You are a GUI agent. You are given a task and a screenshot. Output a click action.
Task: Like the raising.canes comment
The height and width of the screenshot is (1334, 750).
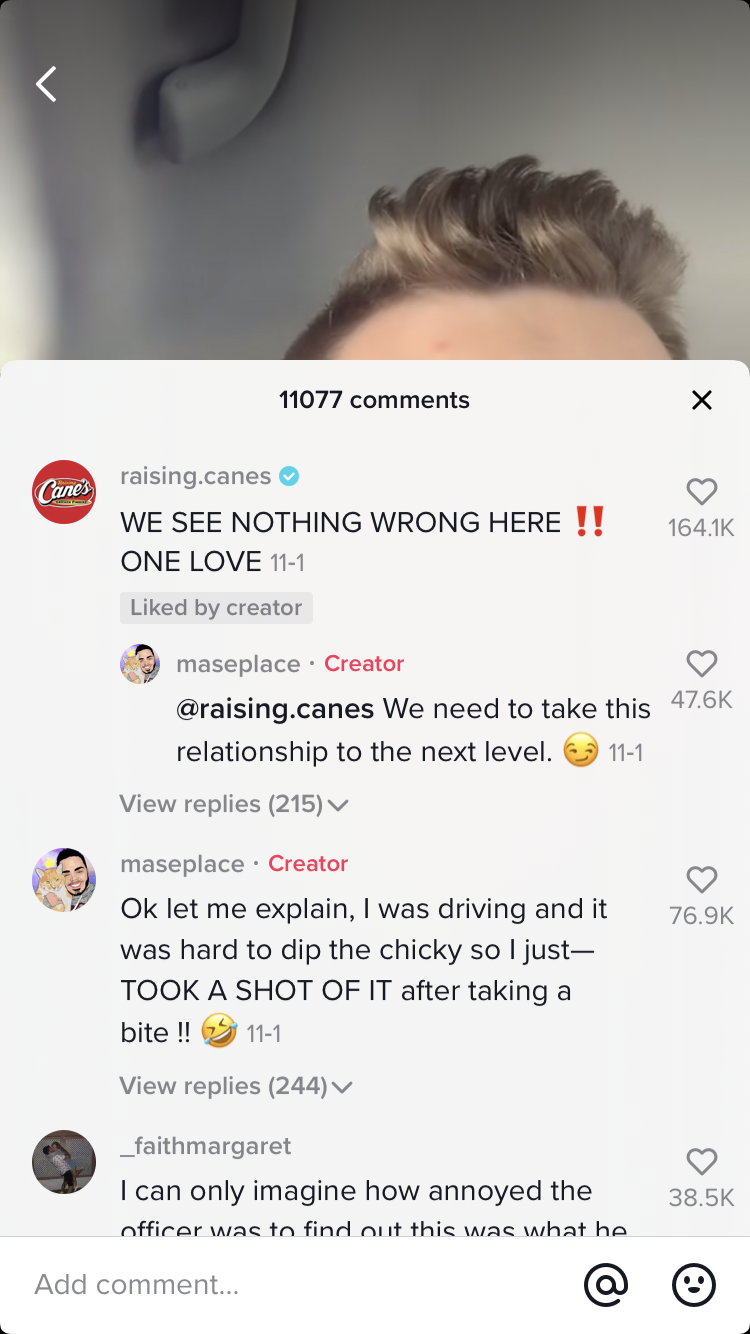[x=702, y=492]
